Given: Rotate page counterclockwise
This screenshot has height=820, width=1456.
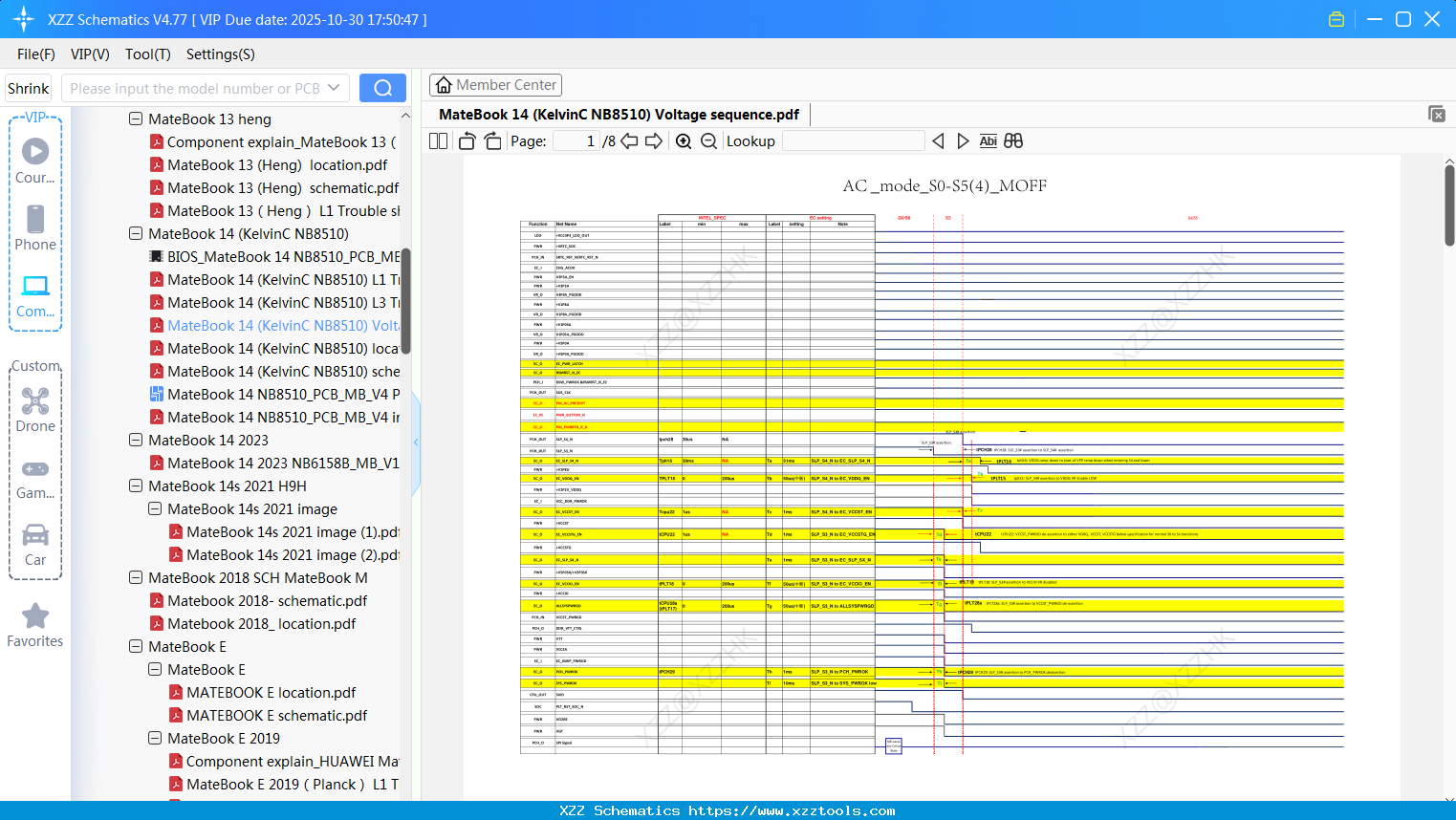Looking at the screenshot, I should point(467,141).
